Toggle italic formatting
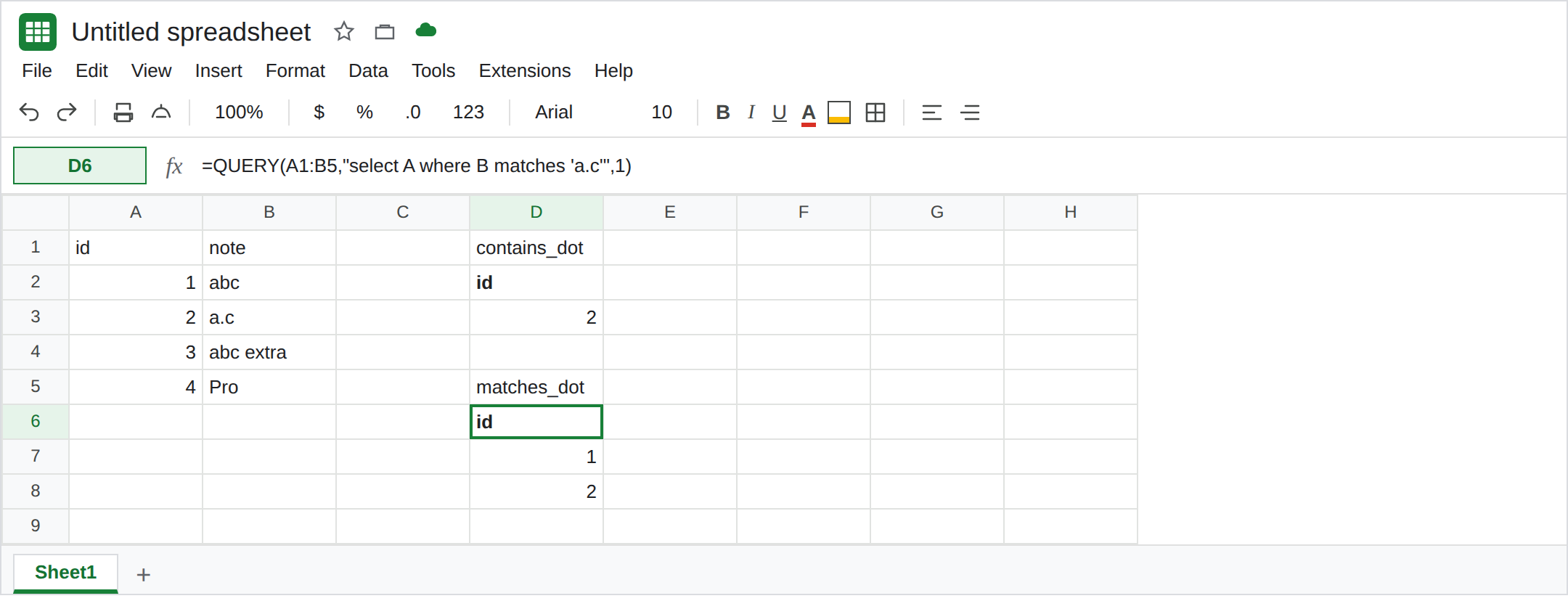 pos(751,113)
